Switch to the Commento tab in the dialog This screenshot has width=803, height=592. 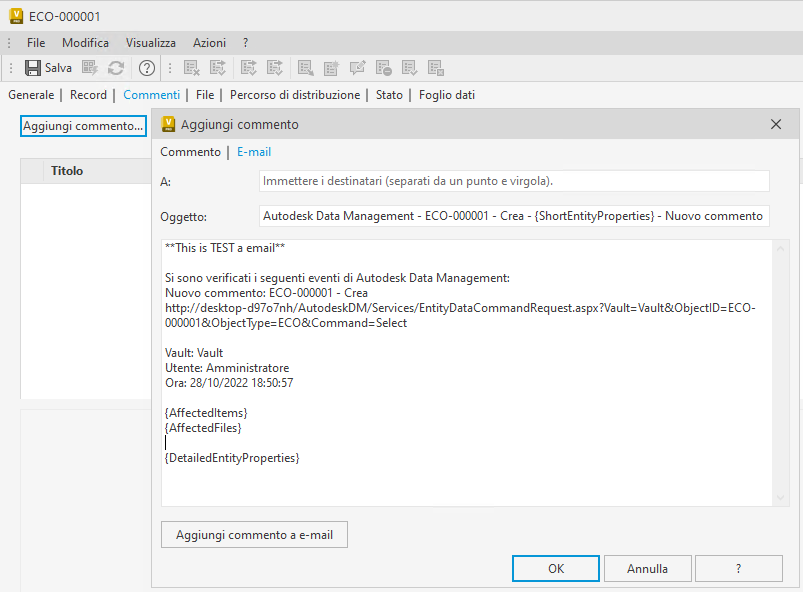tap(191, 152)
